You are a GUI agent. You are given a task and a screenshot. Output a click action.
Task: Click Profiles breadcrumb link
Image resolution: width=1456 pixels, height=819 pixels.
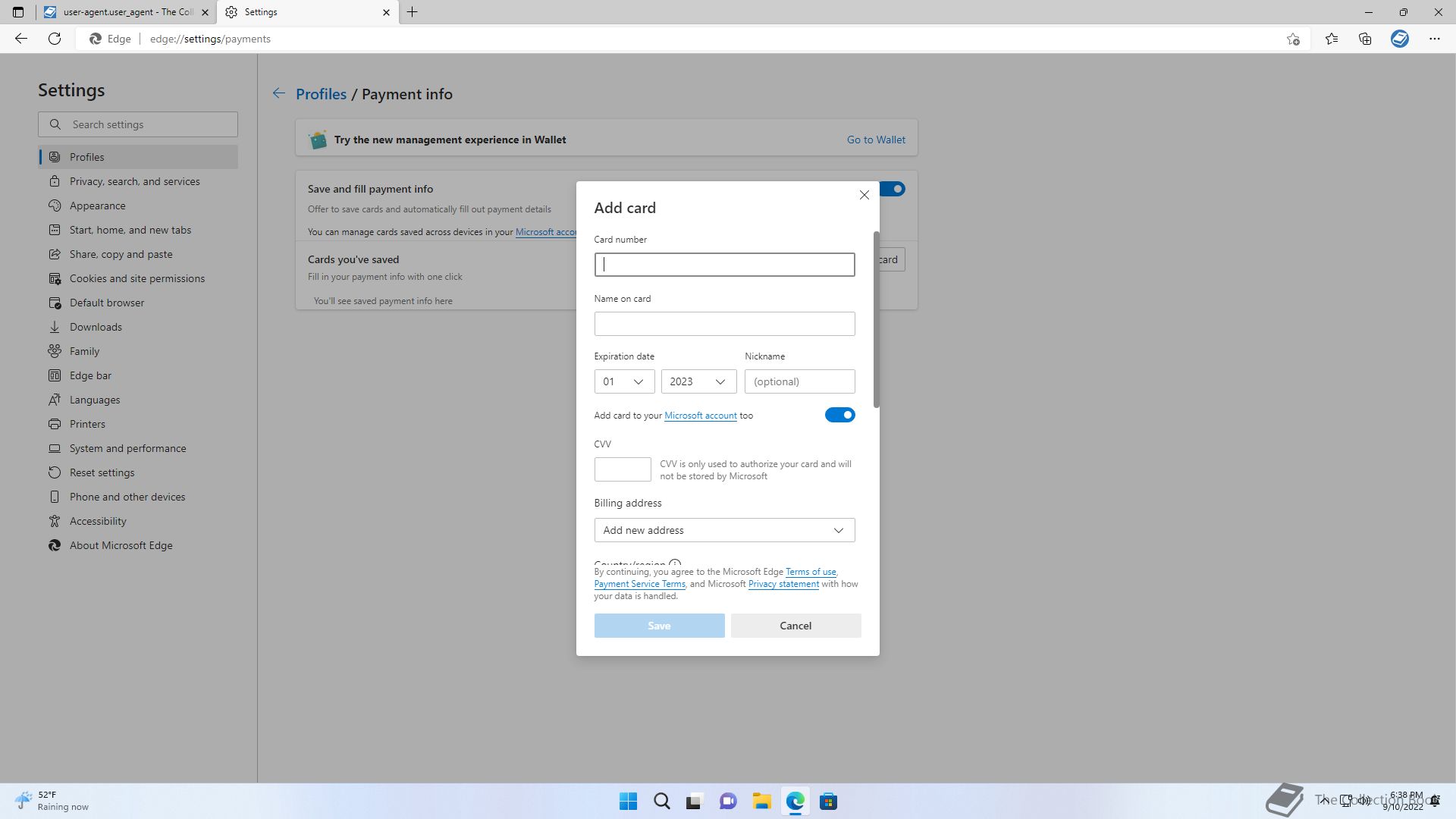tap(321, 94)
